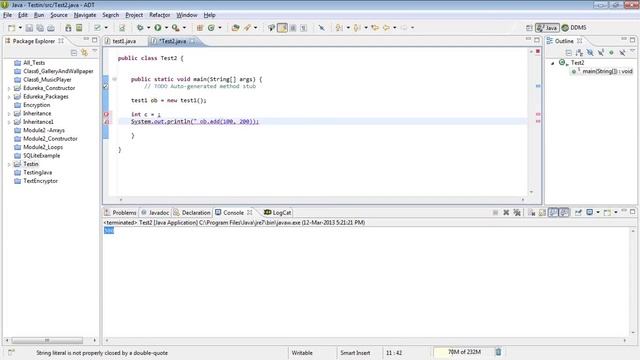
Task: Click the New Java Class icon
Action: [x=211, y=28]
